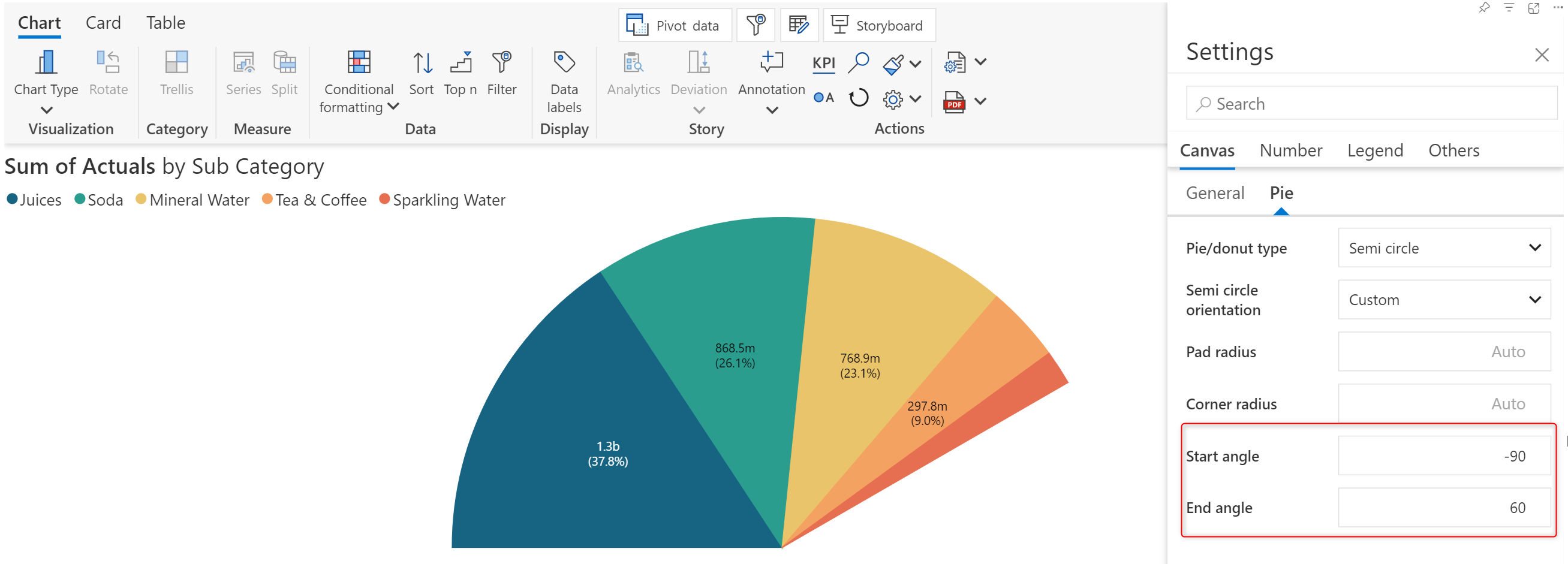Image resolution: width=1568 pixels, height=564 pixels.
Task: Click the Annotation icon
Action: click(x=771, y=62)
